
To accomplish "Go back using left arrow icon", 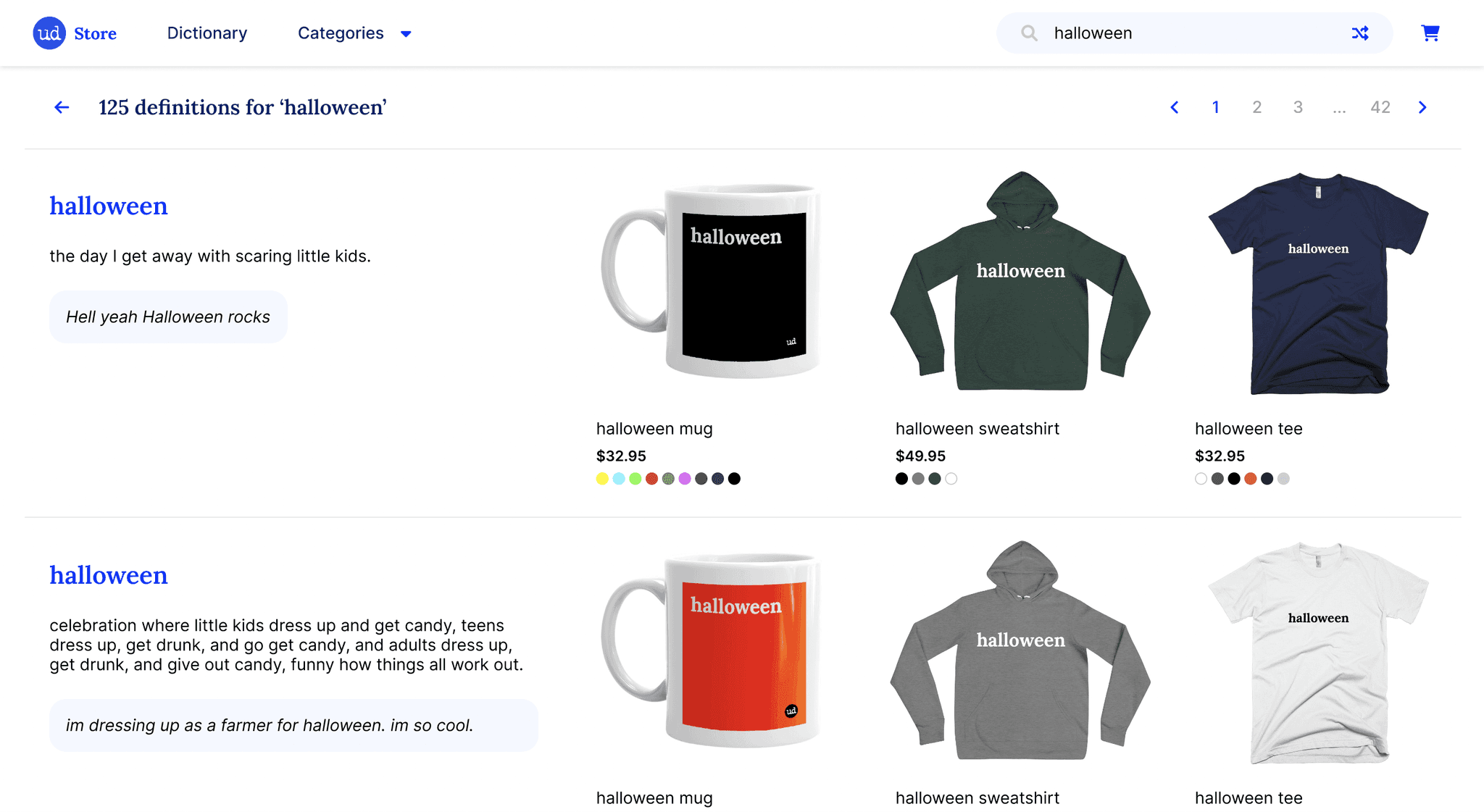I will coord(62,107).
